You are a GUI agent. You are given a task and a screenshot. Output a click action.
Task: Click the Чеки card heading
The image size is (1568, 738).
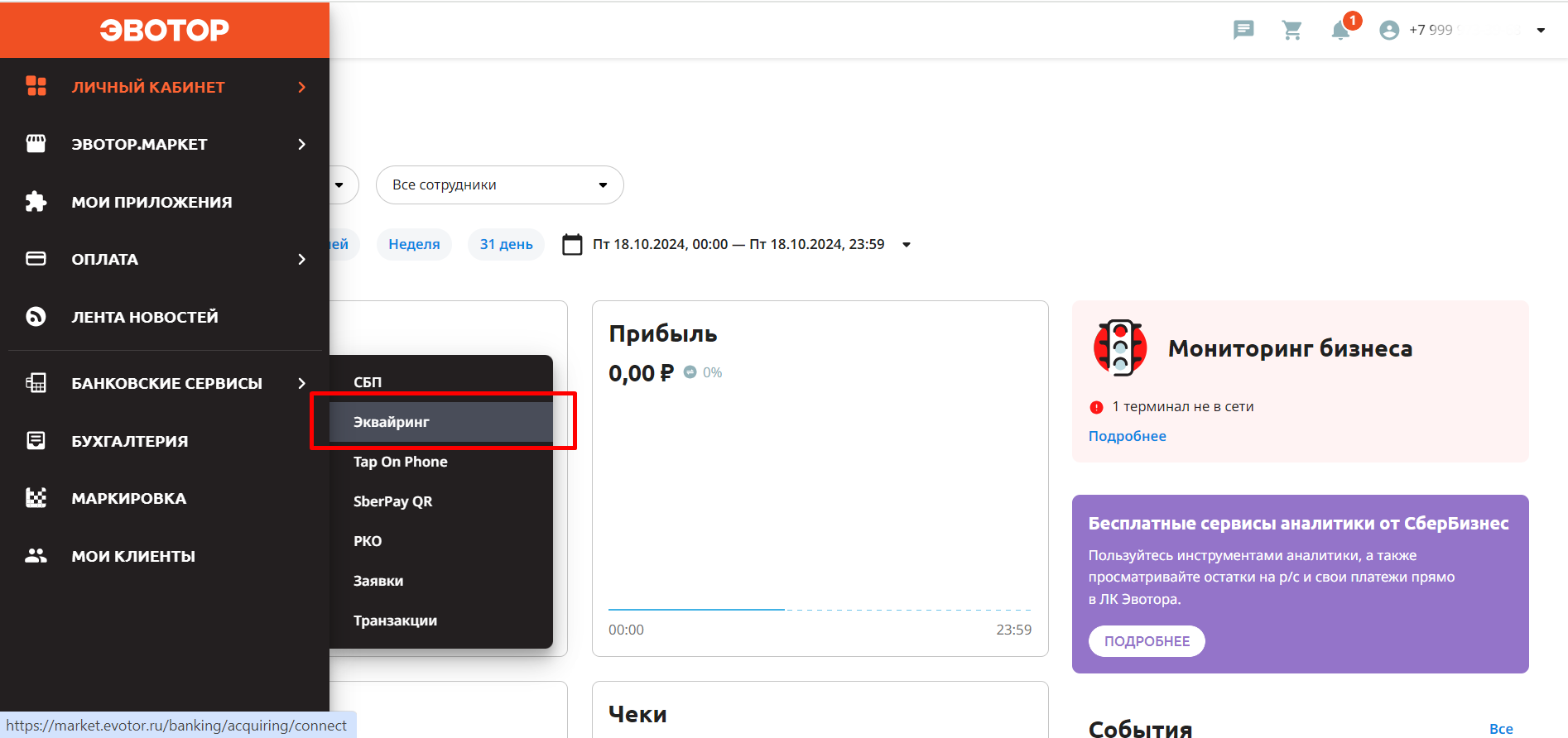(x=637, y=714)
